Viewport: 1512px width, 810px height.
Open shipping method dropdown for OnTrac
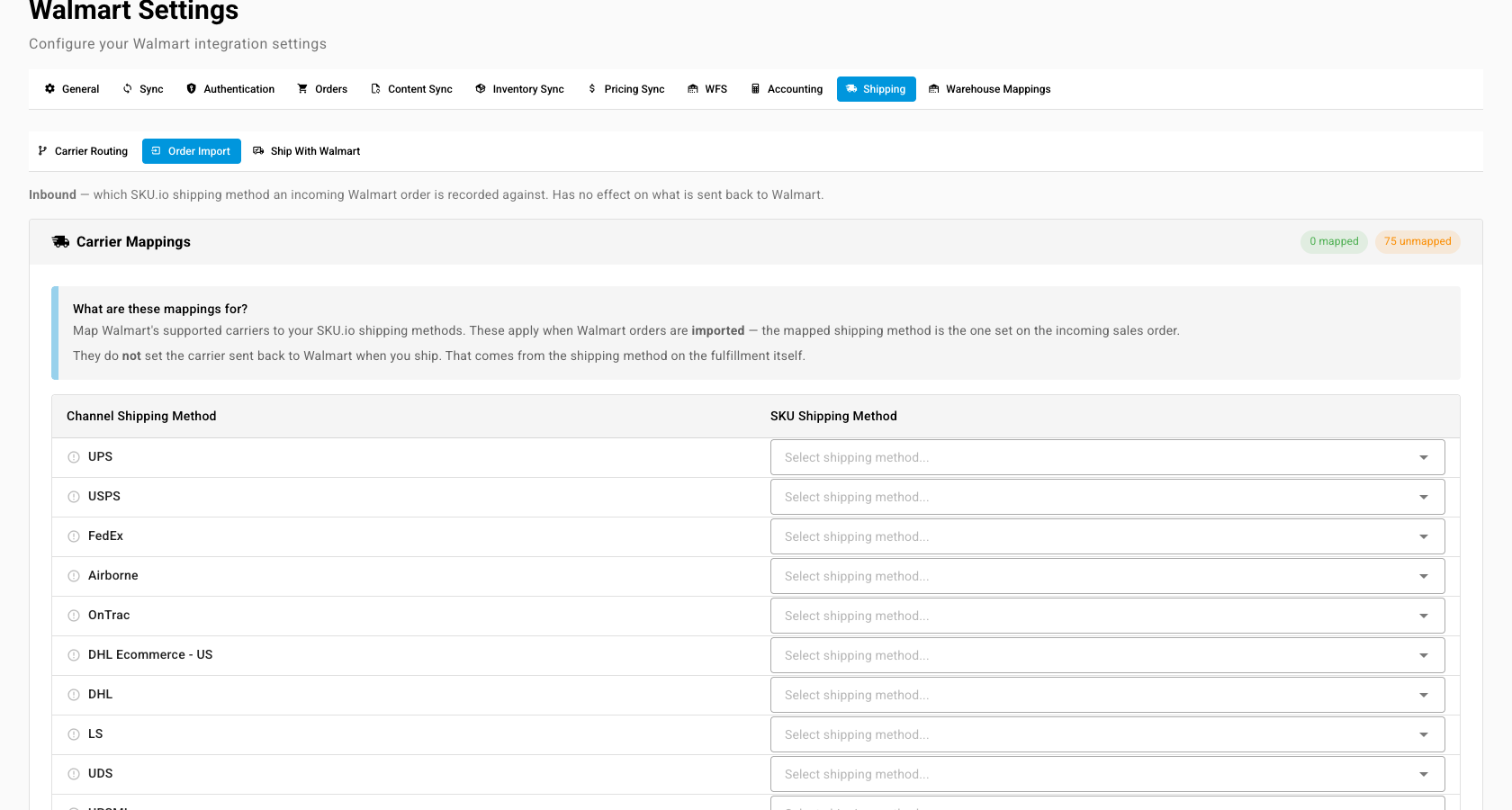coord(1107,616)
